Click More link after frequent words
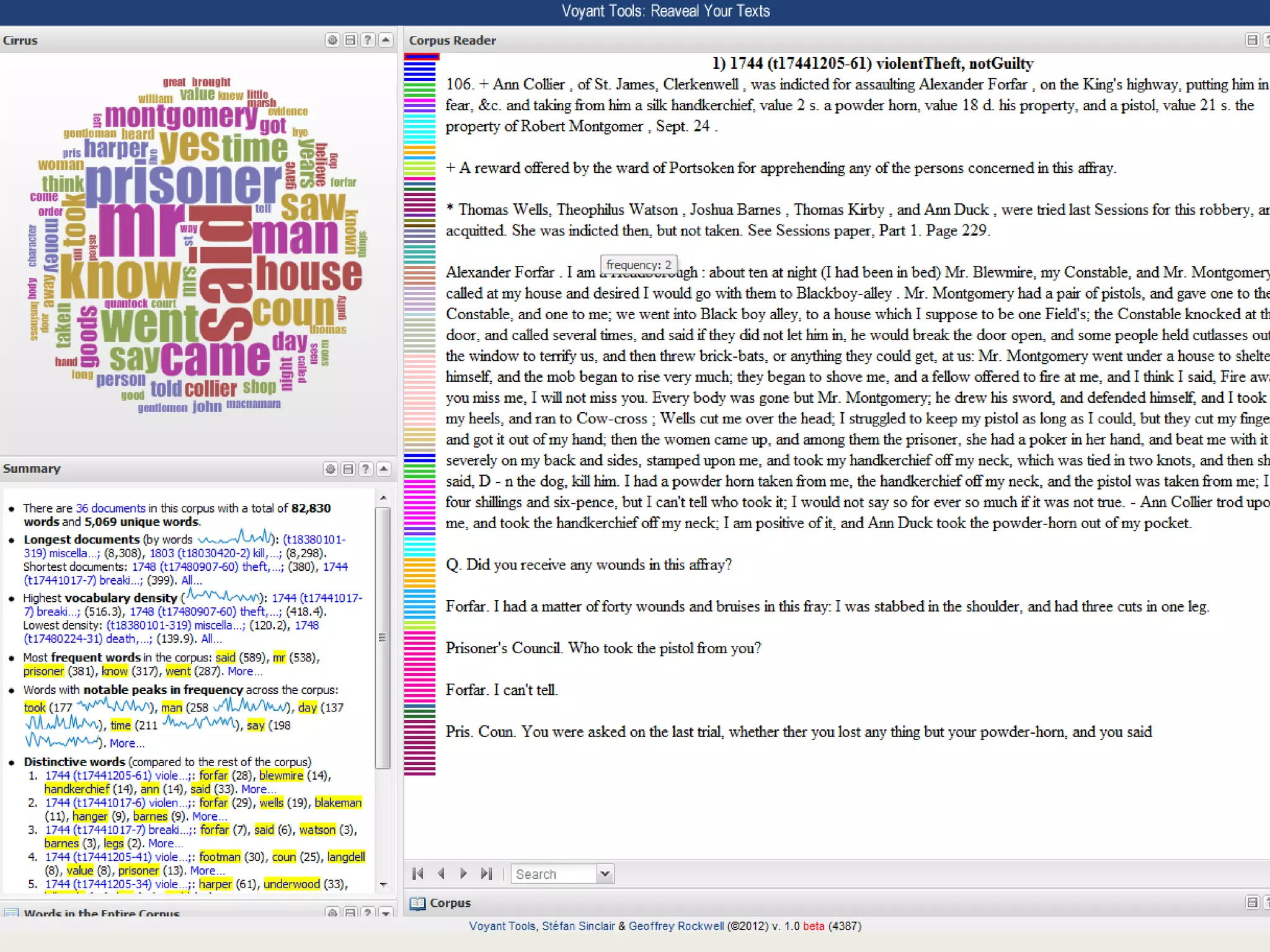 point(244,671)
